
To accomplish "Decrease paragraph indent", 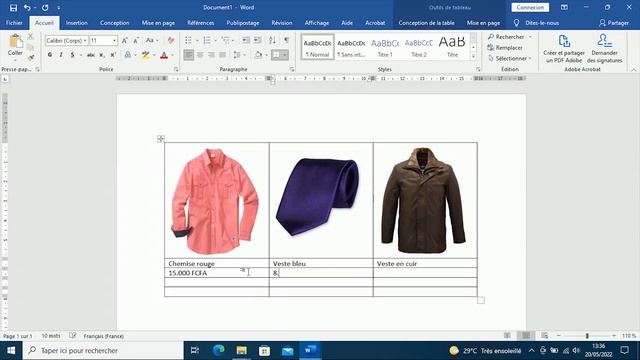I will (x=246, y=40).
